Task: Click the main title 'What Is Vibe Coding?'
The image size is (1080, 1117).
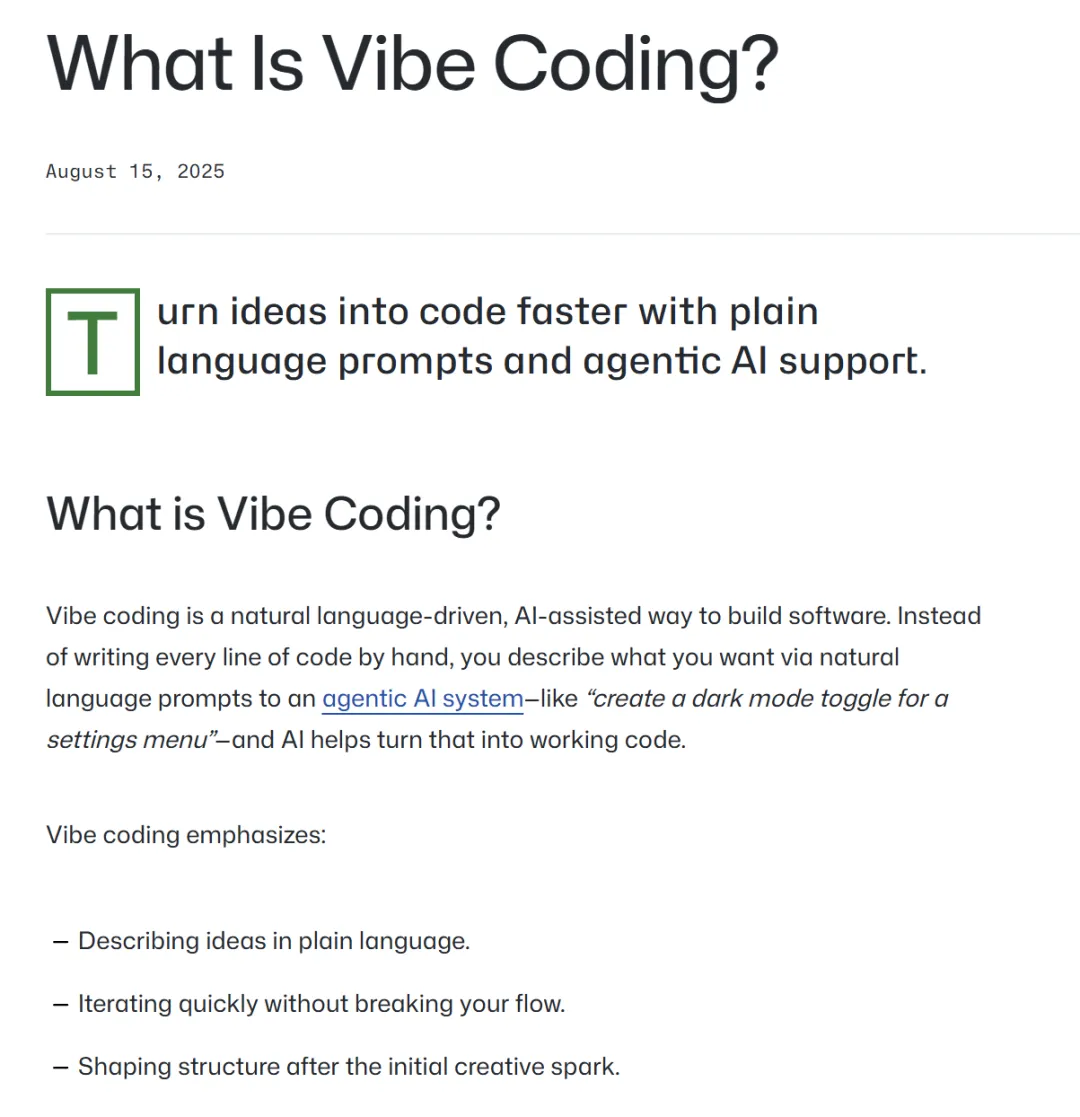Action: click(412, 64)
